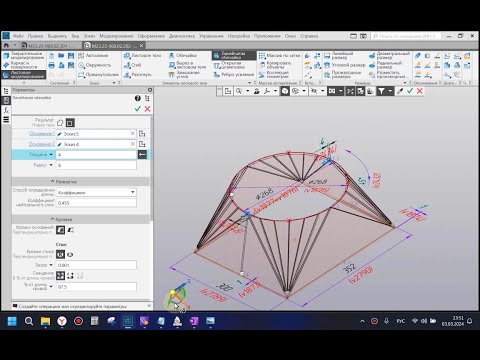Choose the Сгиб bend tool
This screenshot has height=360, width=480.
pos(133,65)
